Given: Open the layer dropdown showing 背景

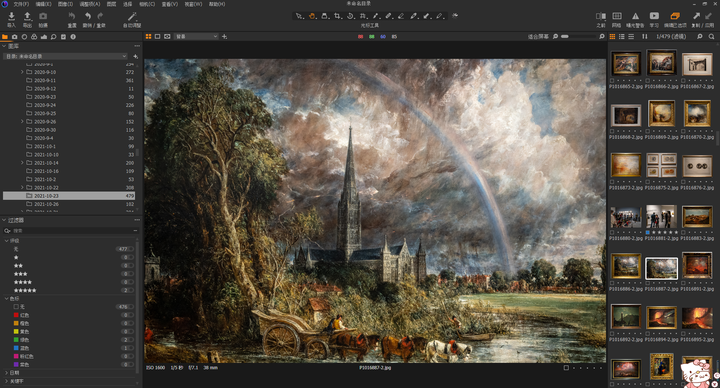Looking at the screenshot, I should [x=196, y=36].
